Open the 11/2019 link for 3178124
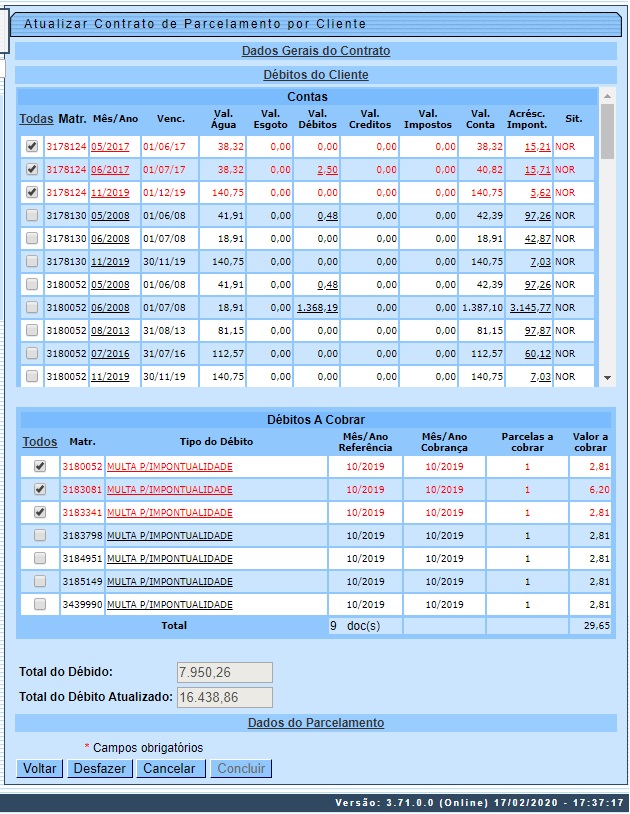Image resolution: width=630 pixels, height=814 pixels. pos(111,193)
